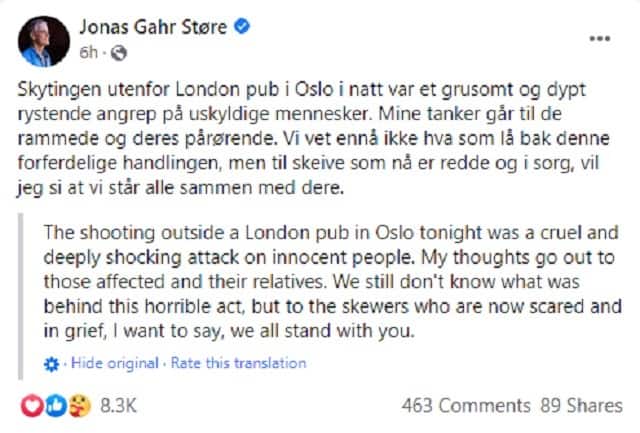Click the red heart Love reaction

tap(32, 405)
